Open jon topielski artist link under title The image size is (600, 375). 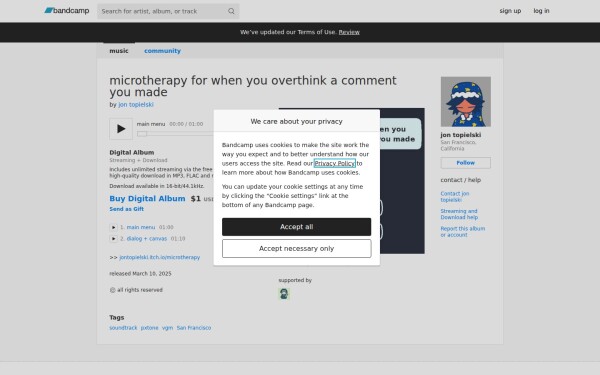click(136, 104)
